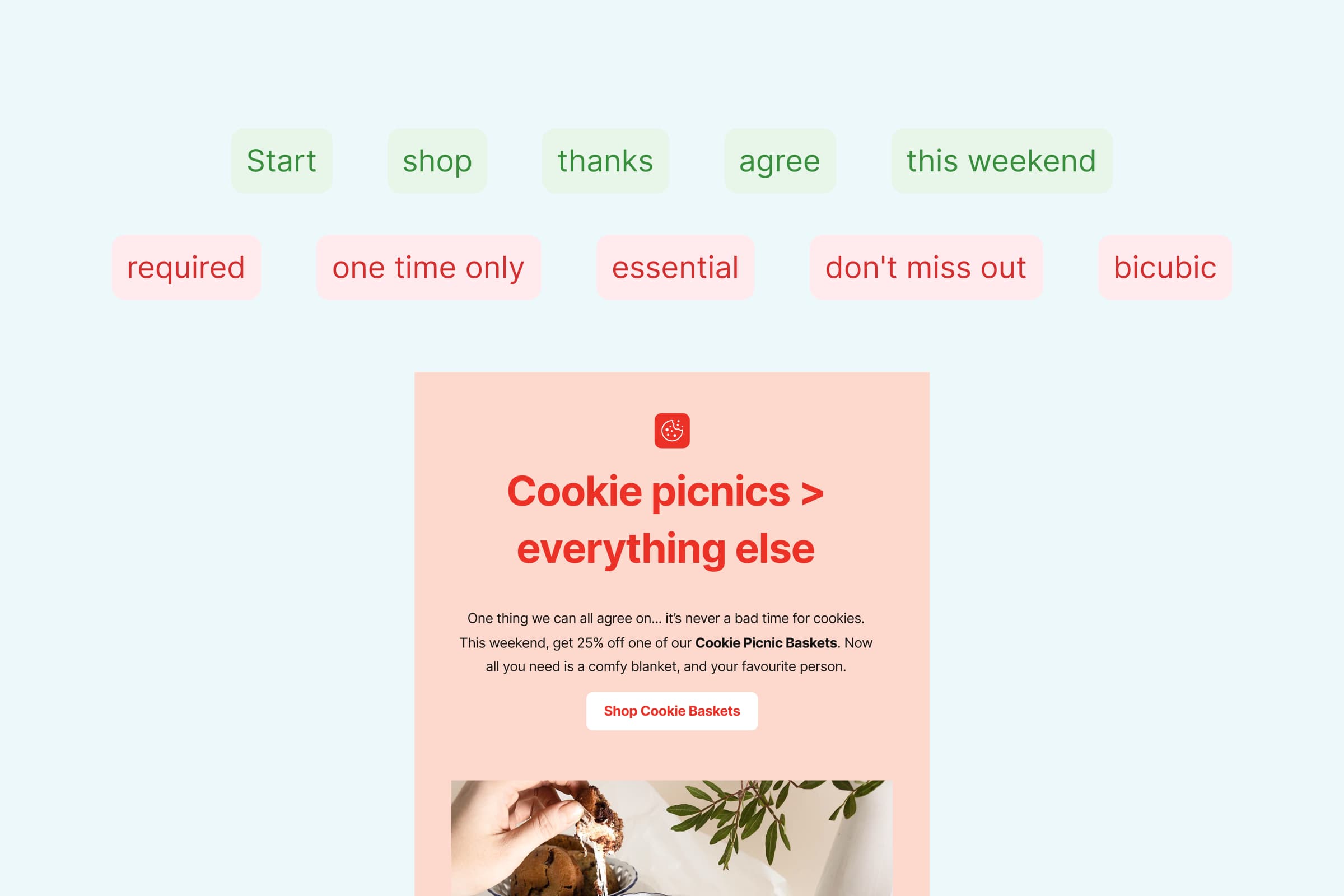This screenshot has height=896, width=1344.
Task: Open the cookie photo thumbnail
Action: [671, 838]
